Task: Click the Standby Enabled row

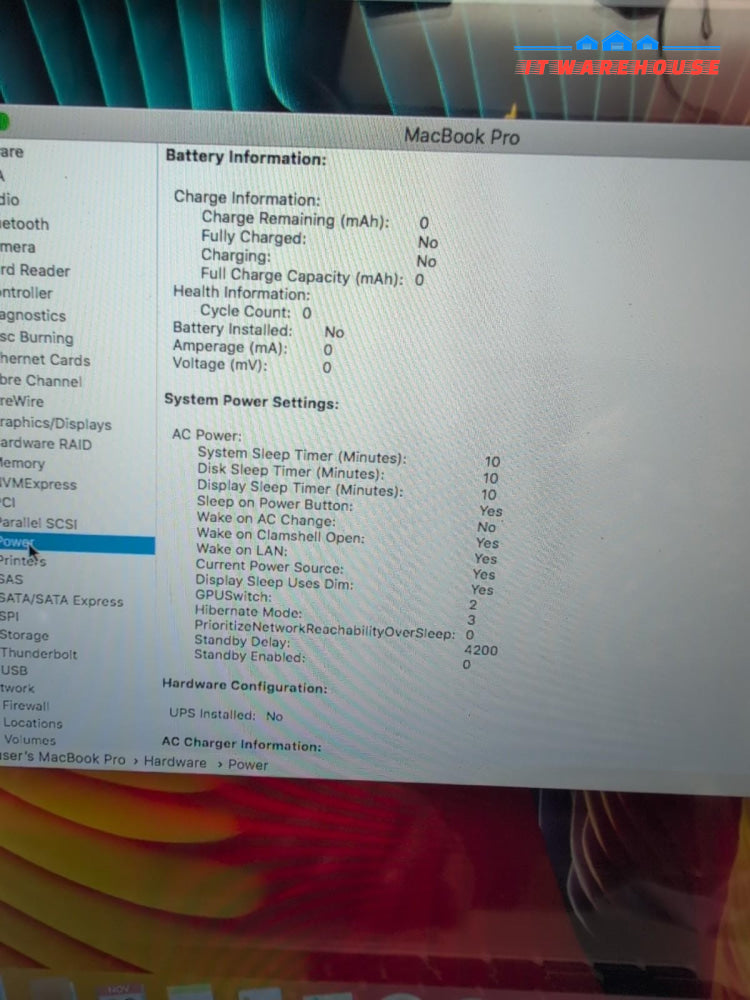Action: [332, 659]
